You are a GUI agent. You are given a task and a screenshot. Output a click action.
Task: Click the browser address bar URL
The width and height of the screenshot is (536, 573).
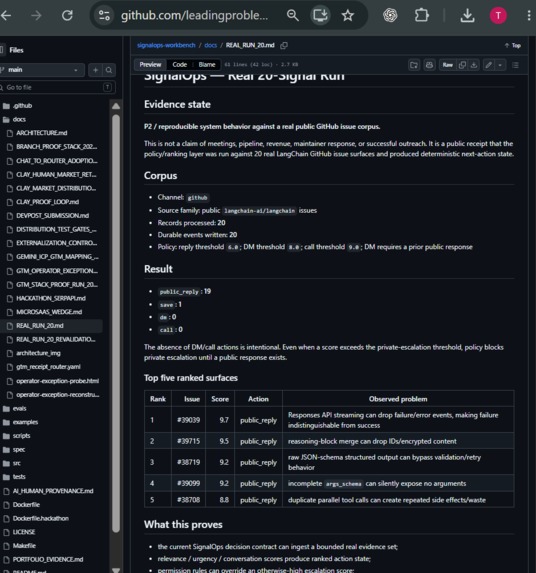click(194, 15)
